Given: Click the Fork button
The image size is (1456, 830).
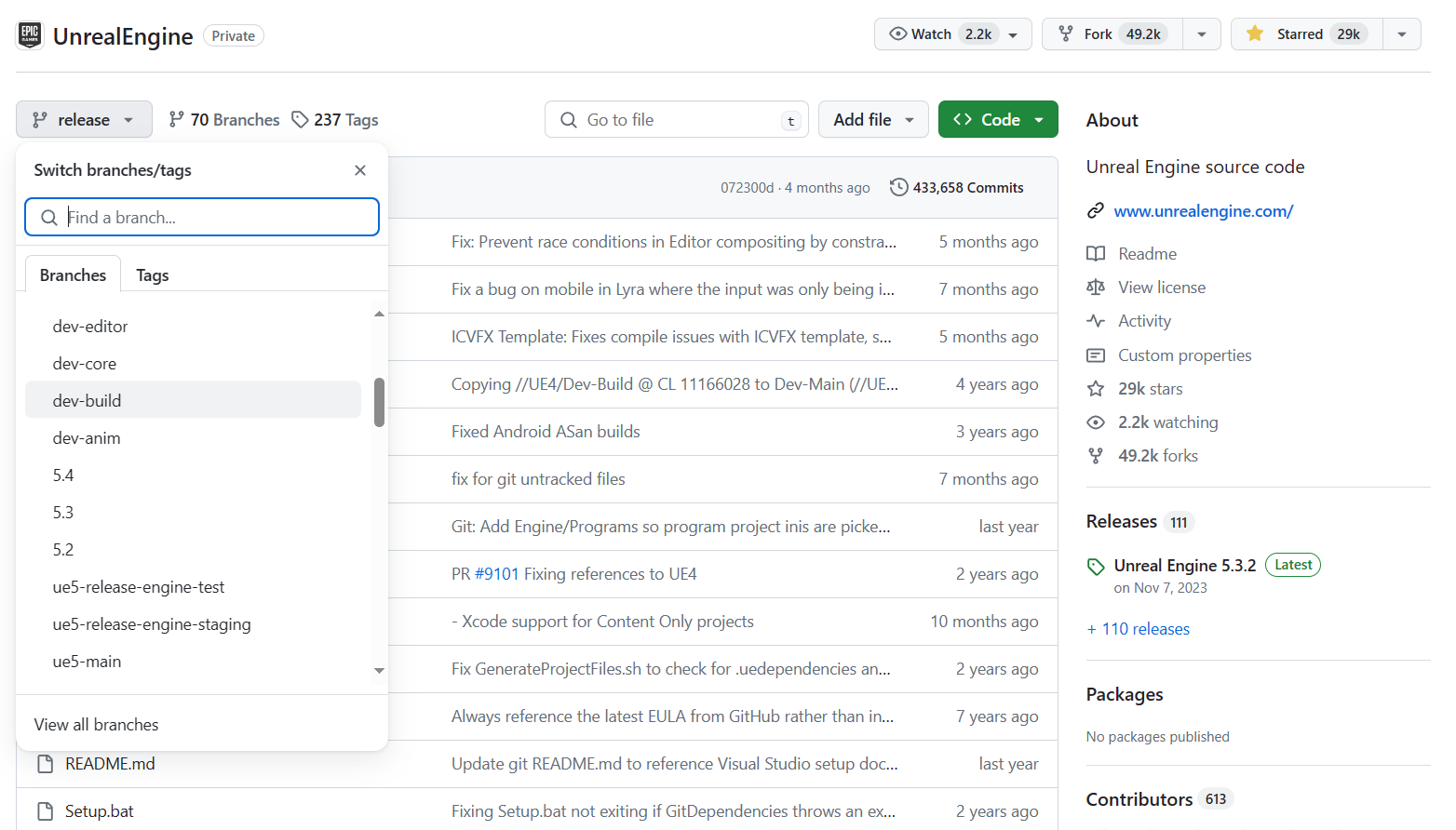Looking at the screenshot, I should click(1112, 34).
